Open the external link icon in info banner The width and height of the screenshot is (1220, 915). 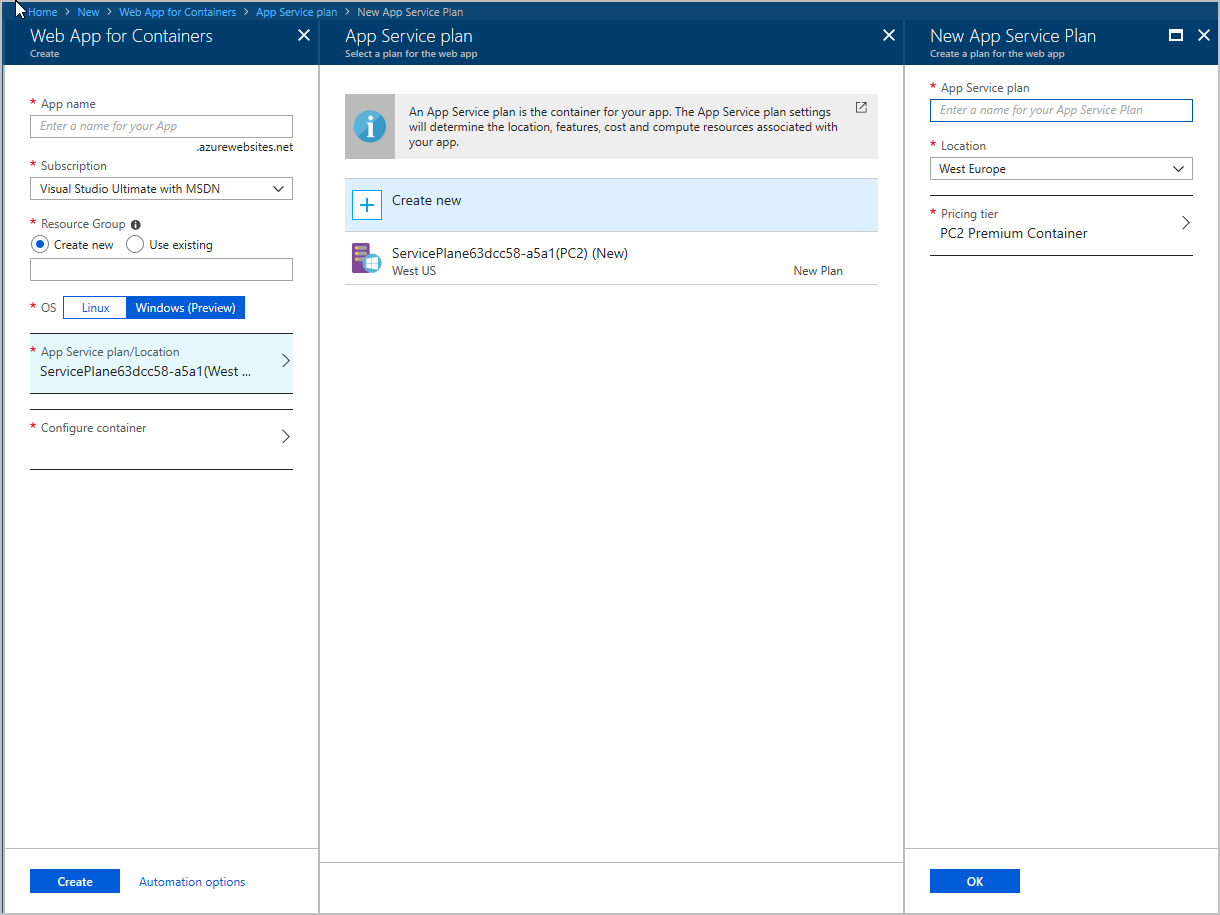[x=861, y=107]
